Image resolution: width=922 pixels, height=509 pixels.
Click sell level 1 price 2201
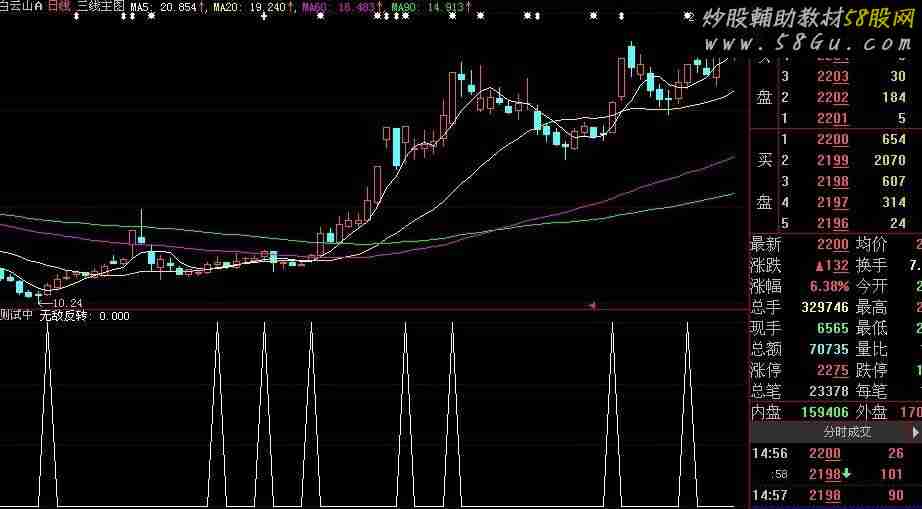(x=833, y=119)
